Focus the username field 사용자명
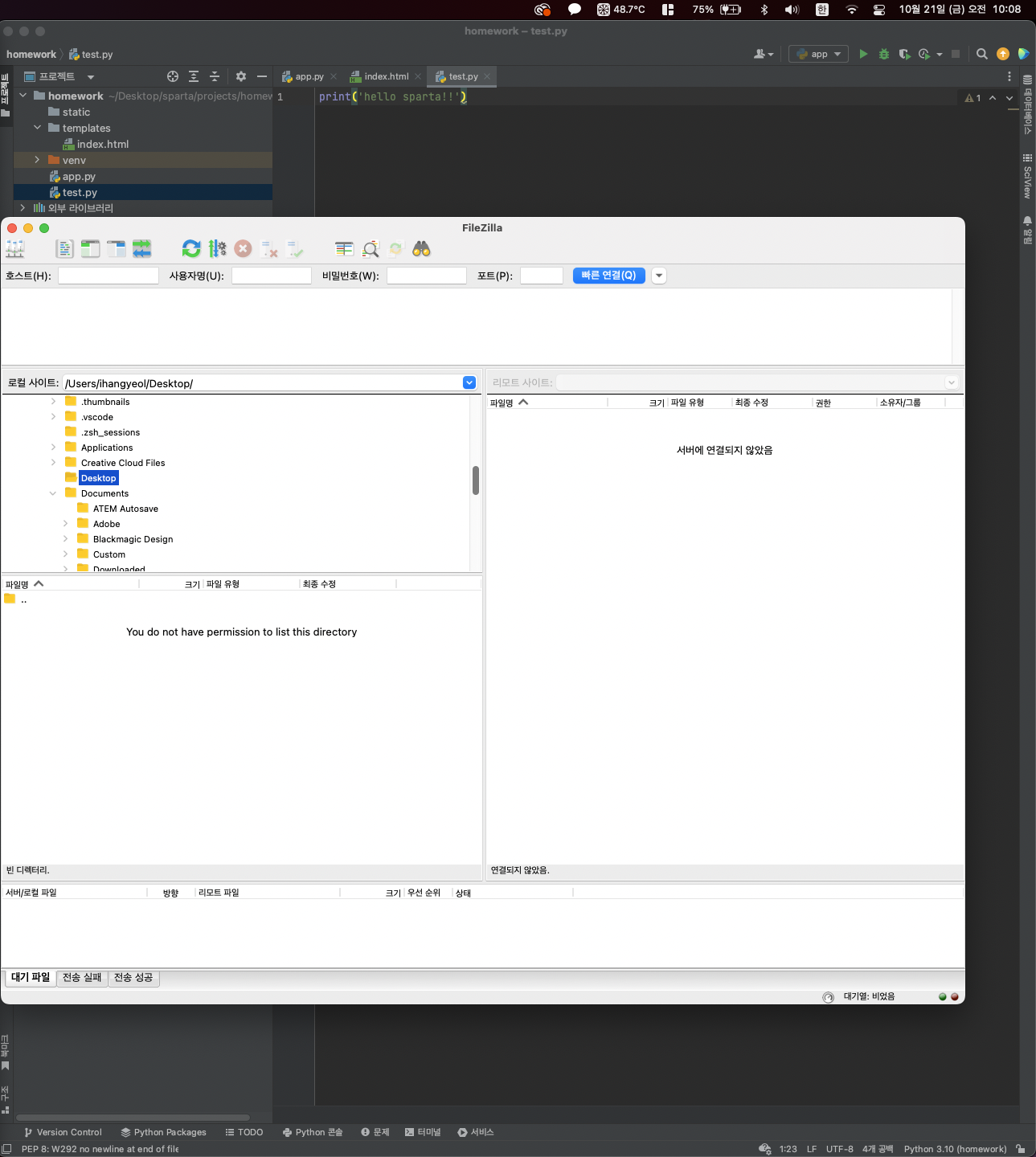1036x1157 pixels. pos(272,276)
